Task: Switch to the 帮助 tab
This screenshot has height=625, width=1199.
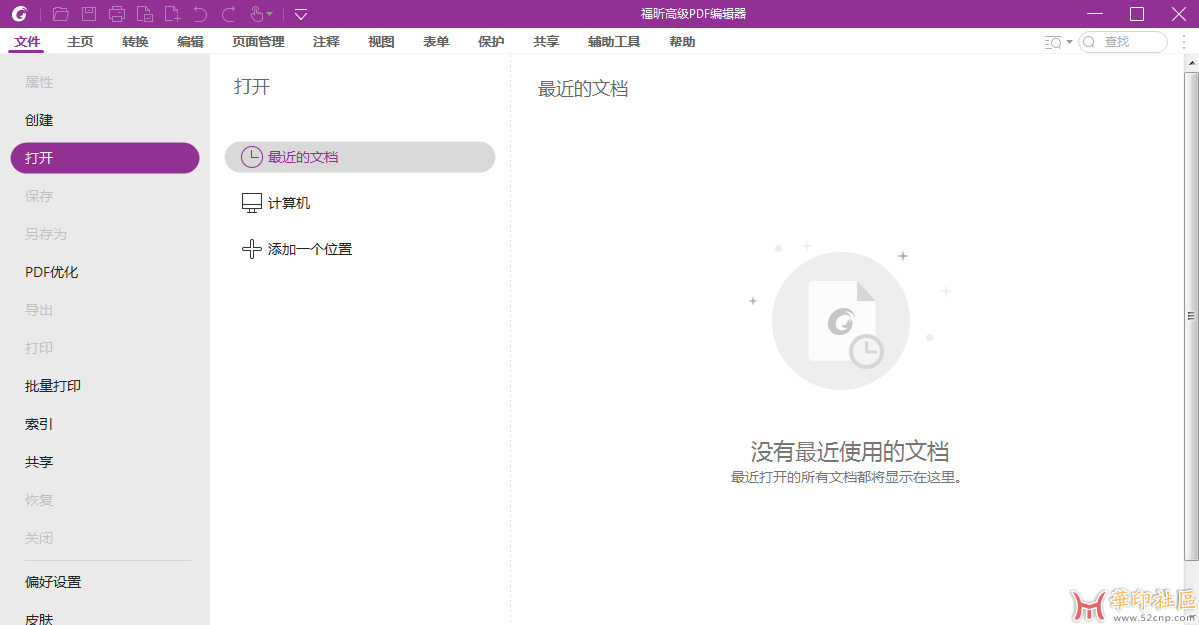Action: click(x=682, y=41)
